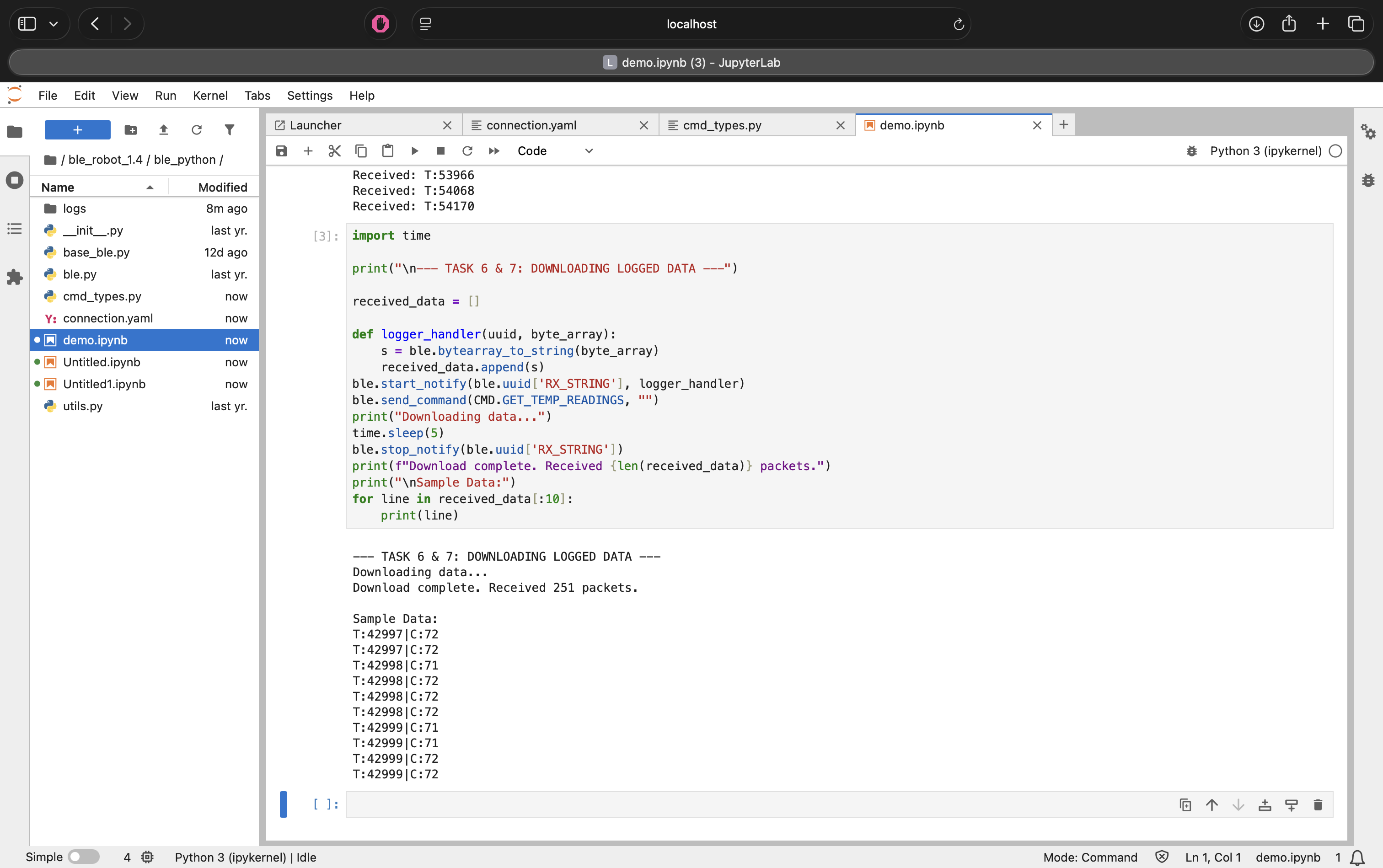
Task: Open Untitled1.ipynb from file browser
Action: [x=103, y=384]
